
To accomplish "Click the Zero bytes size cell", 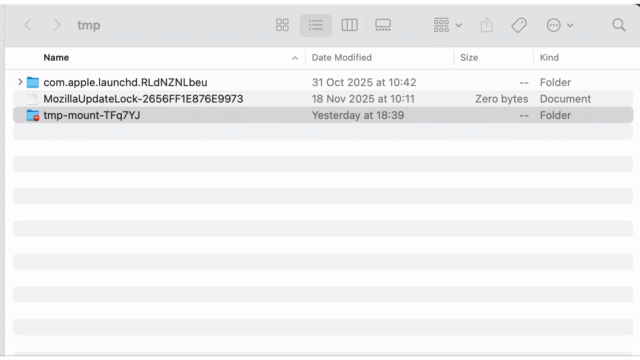I will tap(502, 99).
